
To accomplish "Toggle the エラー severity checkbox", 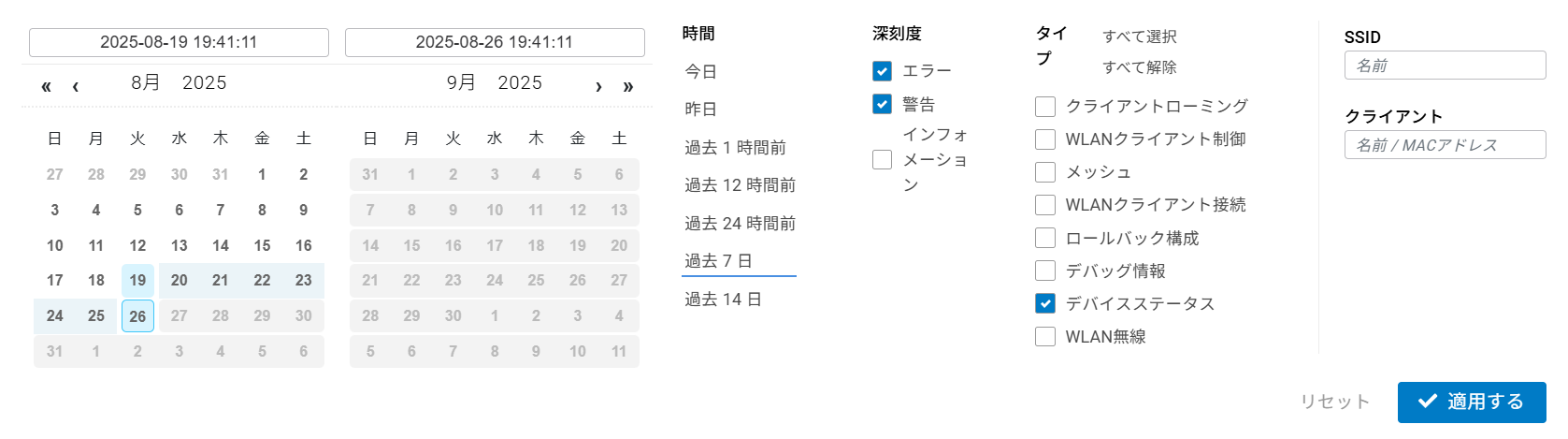I will point(882,71).
